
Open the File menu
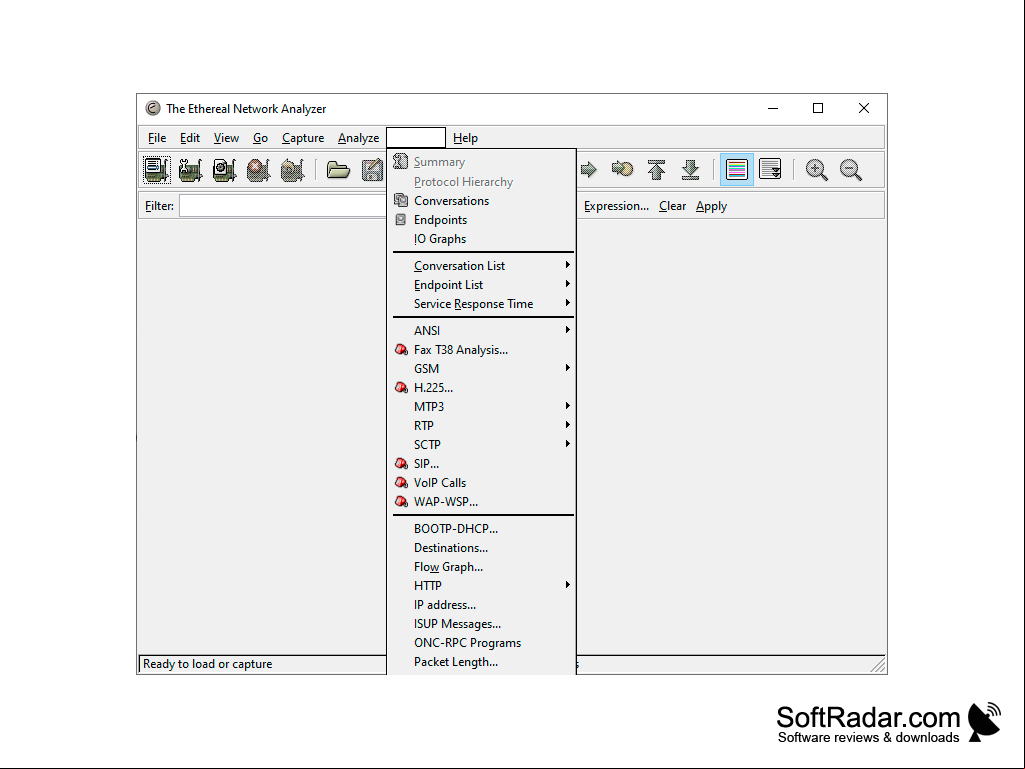point(157,138)
